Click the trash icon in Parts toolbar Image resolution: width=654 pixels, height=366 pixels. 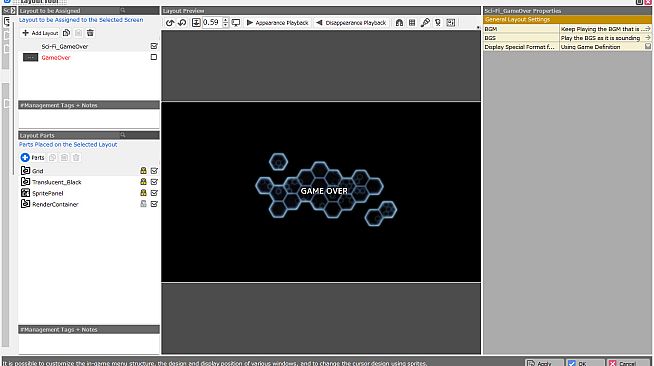(76, 158)
